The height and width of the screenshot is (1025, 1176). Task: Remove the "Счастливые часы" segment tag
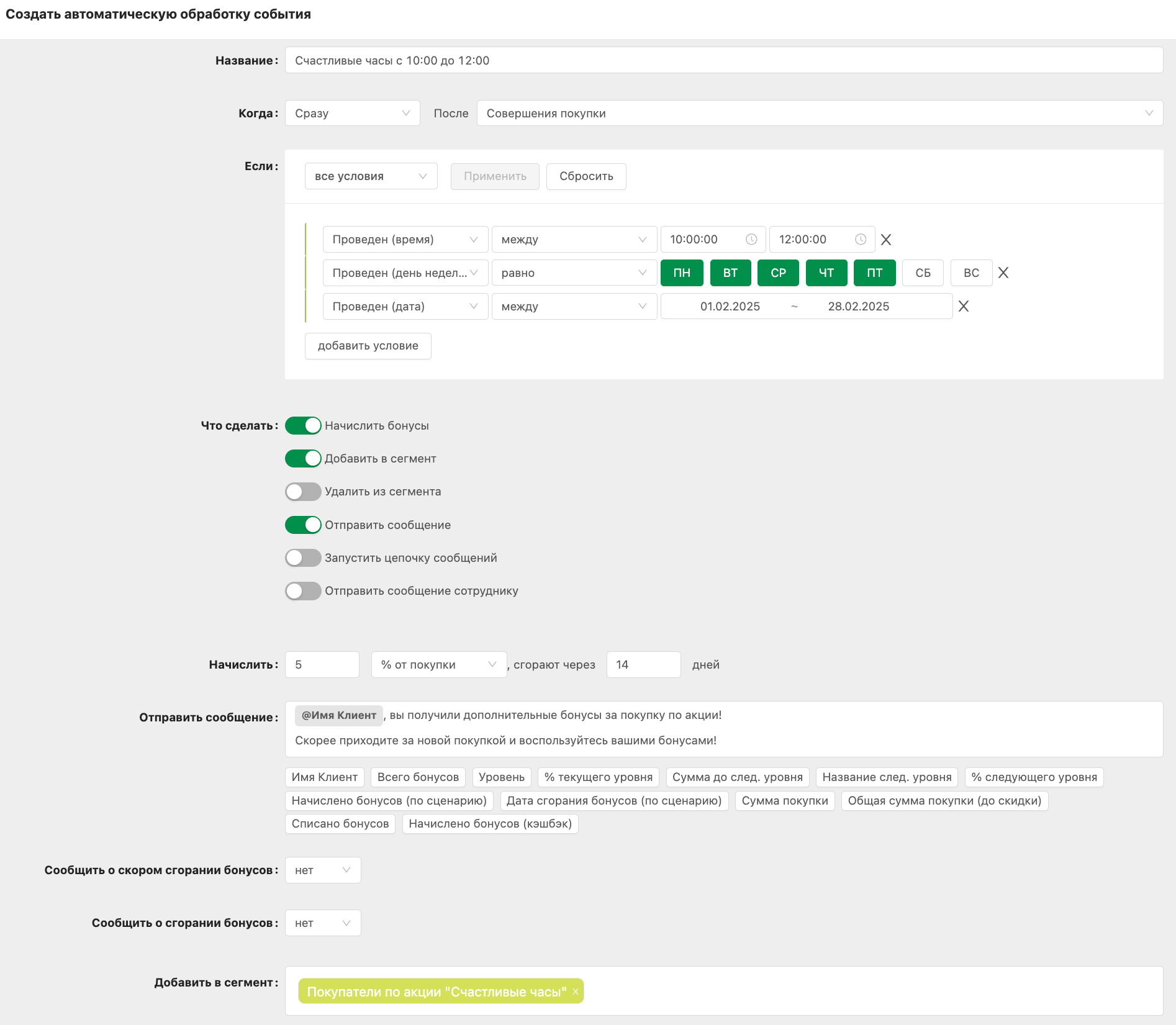[x=576, y=991]
